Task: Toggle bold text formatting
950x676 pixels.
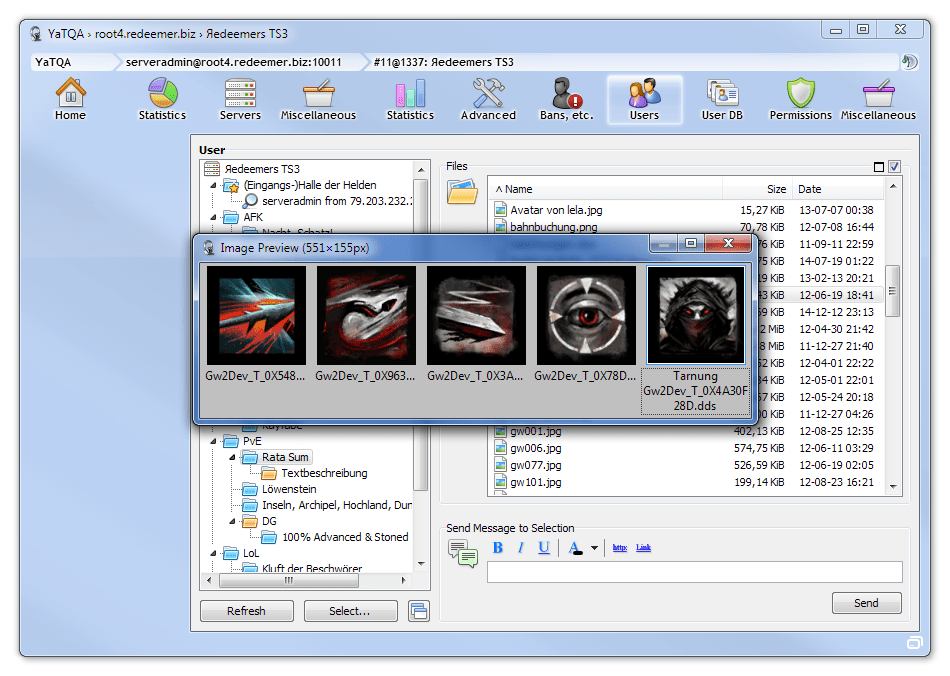Action: (497, 548)
